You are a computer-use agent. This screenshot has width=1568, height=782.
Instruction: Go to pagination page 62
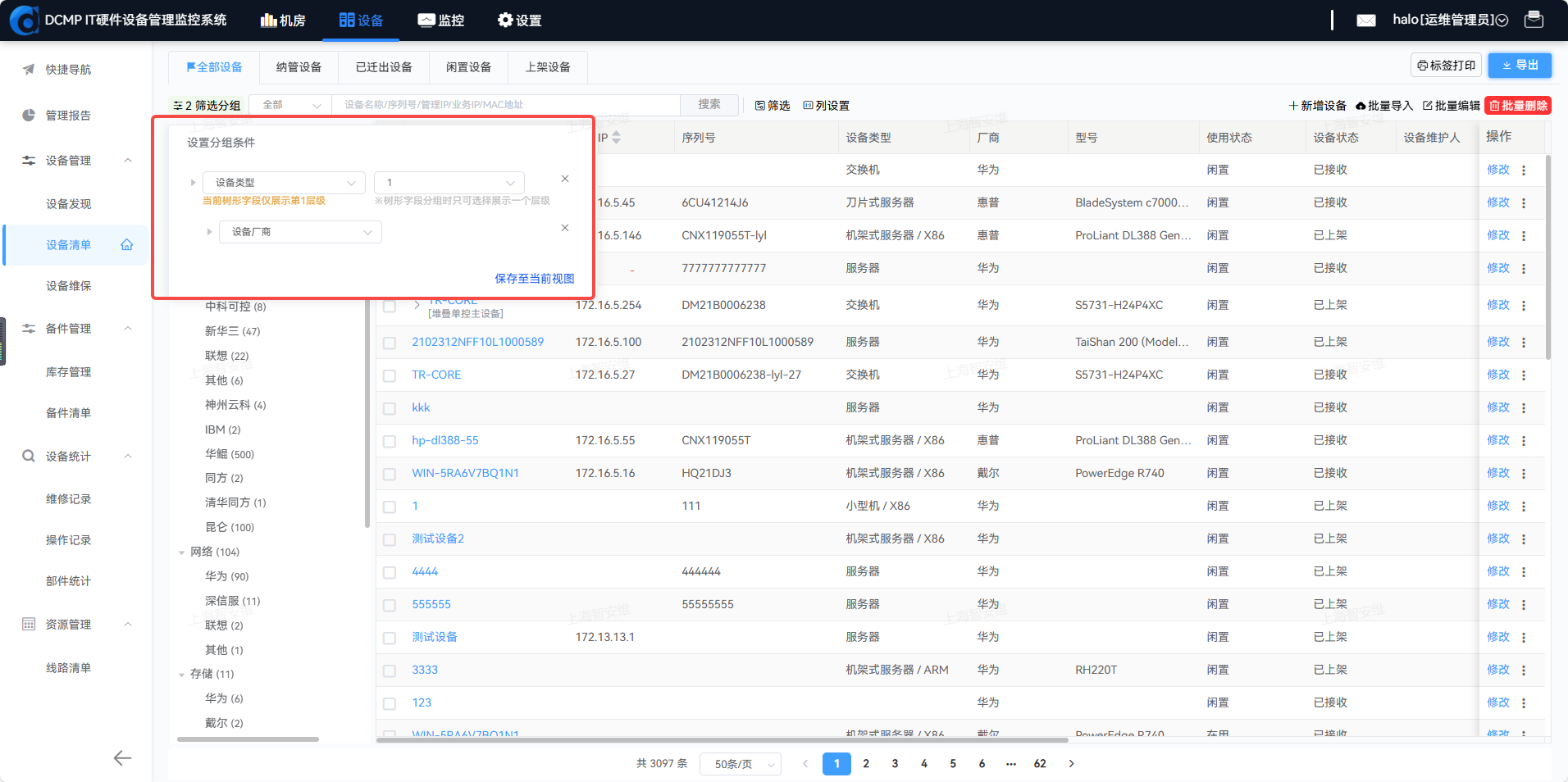coord(1040,764)
